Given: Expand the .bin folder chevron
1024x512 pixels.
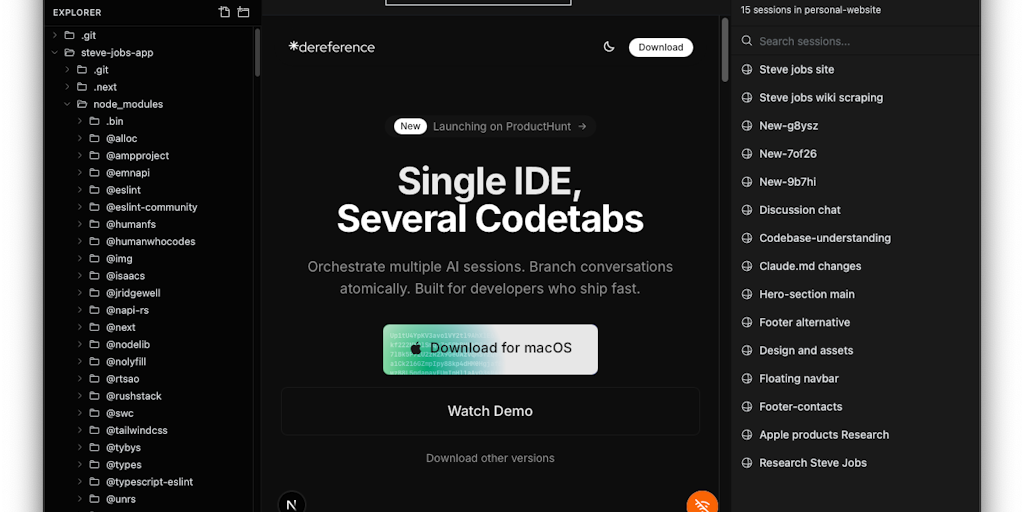Looking at the screenshot, I should point(80,121).
